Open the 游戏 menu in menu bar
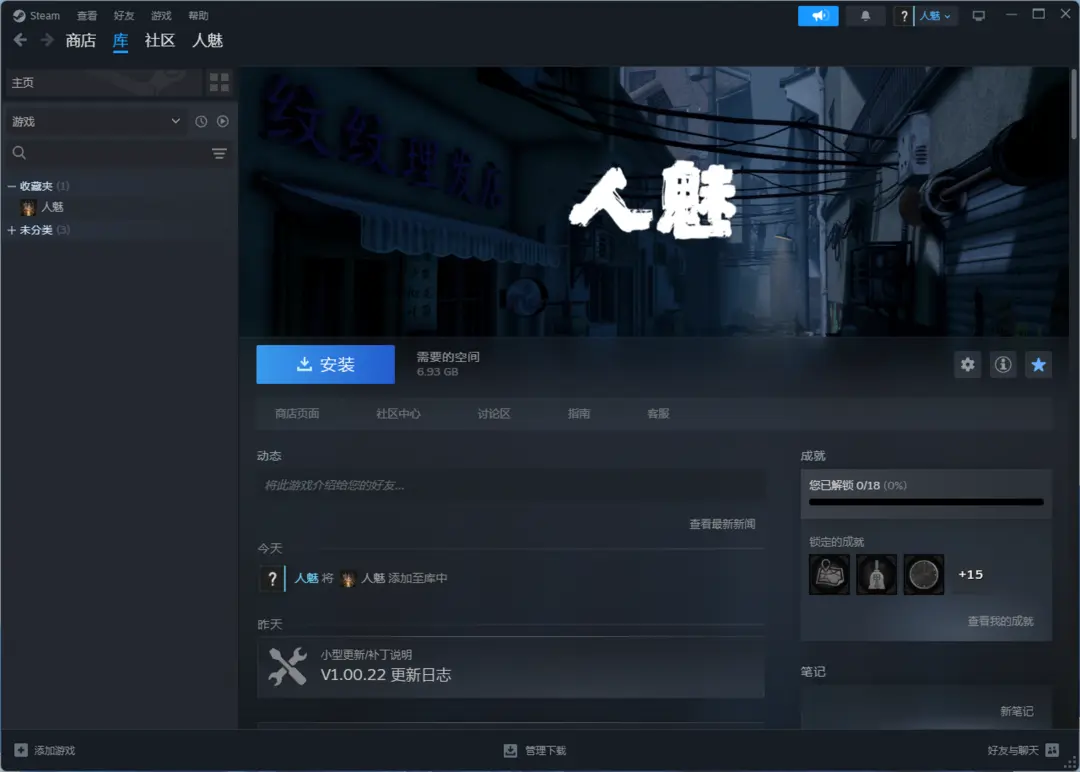Image resolution: width=1080 pixels, height=772 pixels. [x=161, y=15]
